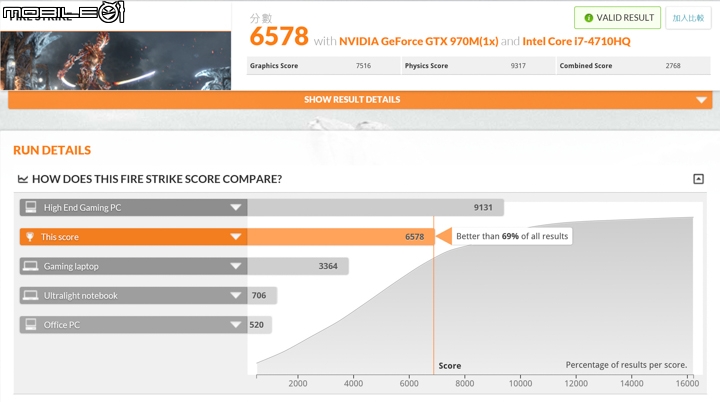Click the Physics Score label
The width and height of the screenshot is (720, 402).
pyautogui.click(x=426, y=66)
